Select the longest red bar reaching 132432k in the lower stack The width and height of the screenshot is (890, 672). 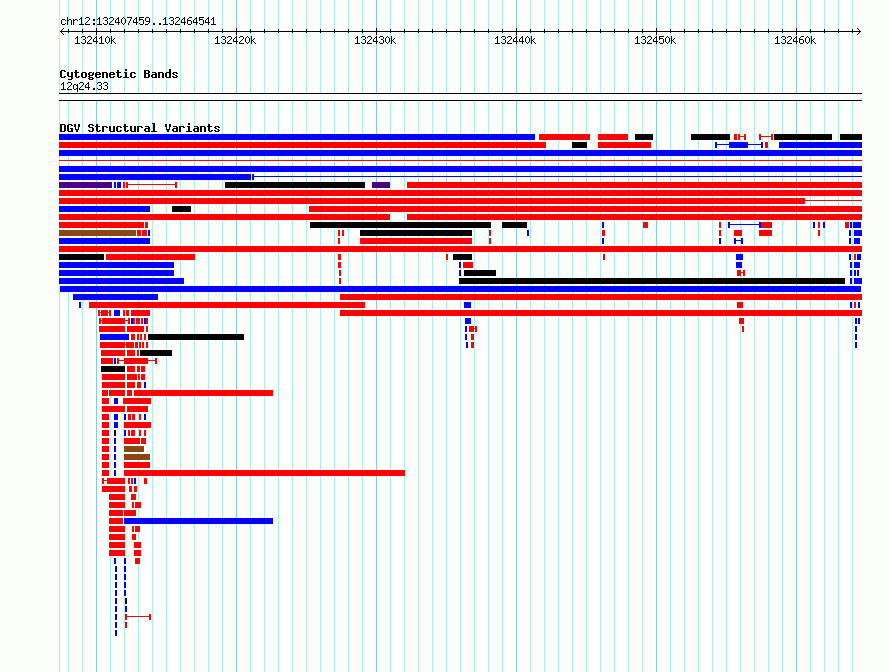click(265, 473)
